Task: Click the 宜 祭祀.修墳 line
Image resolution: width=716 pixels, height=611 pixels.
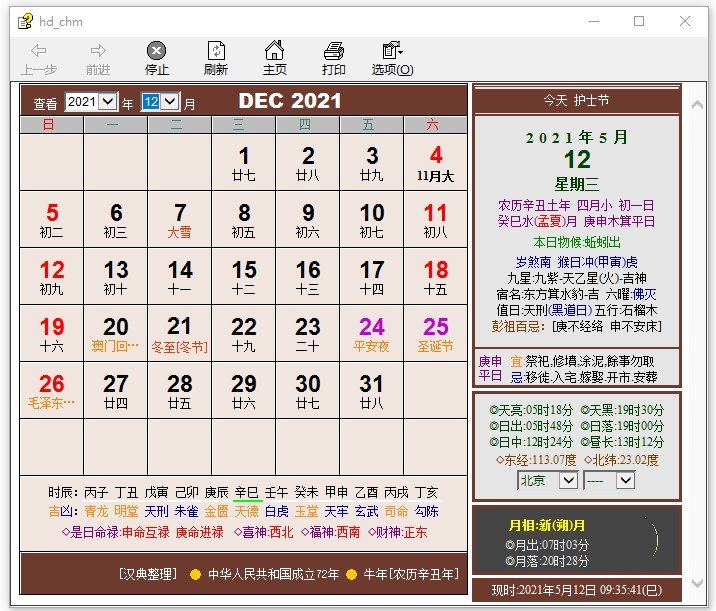Action: (x=582, y=361)
